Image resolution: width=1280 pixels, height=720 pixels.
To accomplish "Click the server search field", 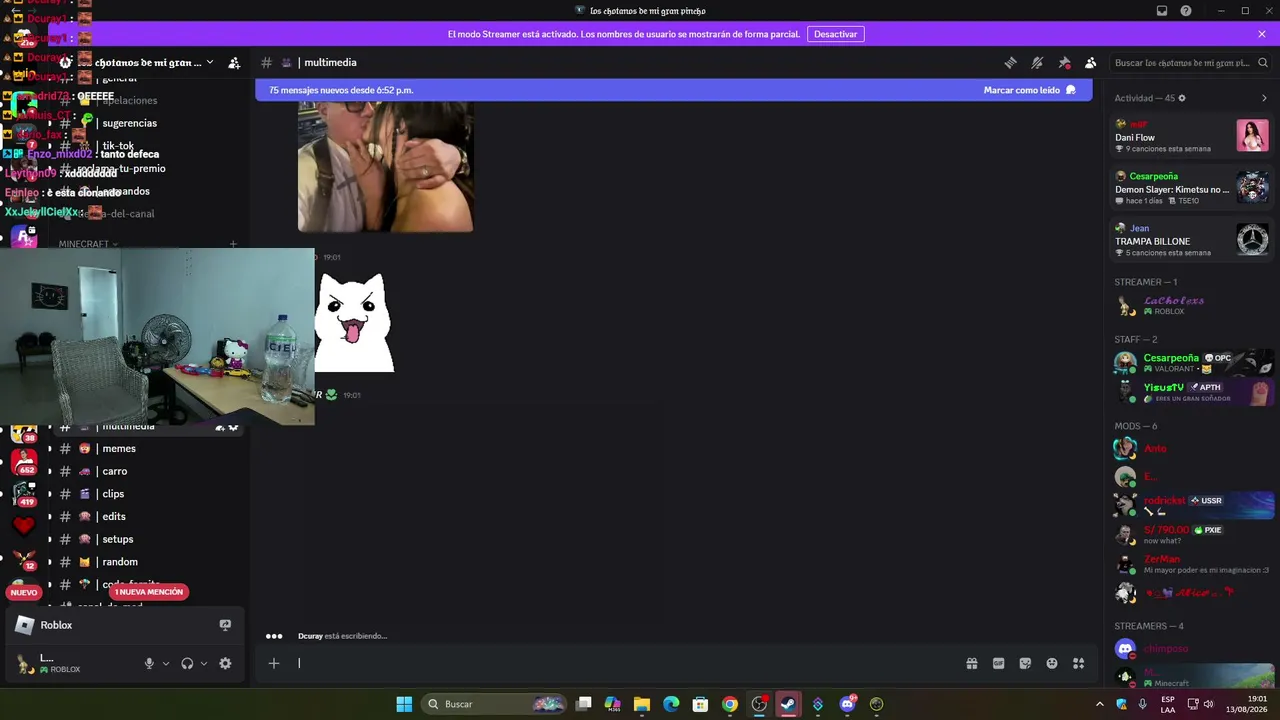I will (x=1190, y=63).
